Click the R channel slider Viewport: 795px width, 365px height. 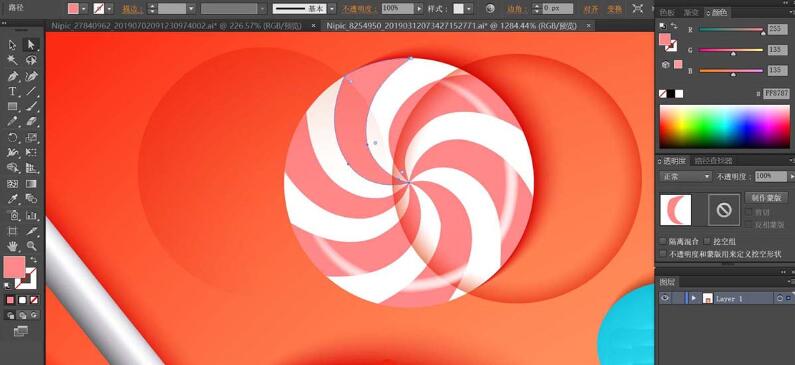[x=732, y=30]
